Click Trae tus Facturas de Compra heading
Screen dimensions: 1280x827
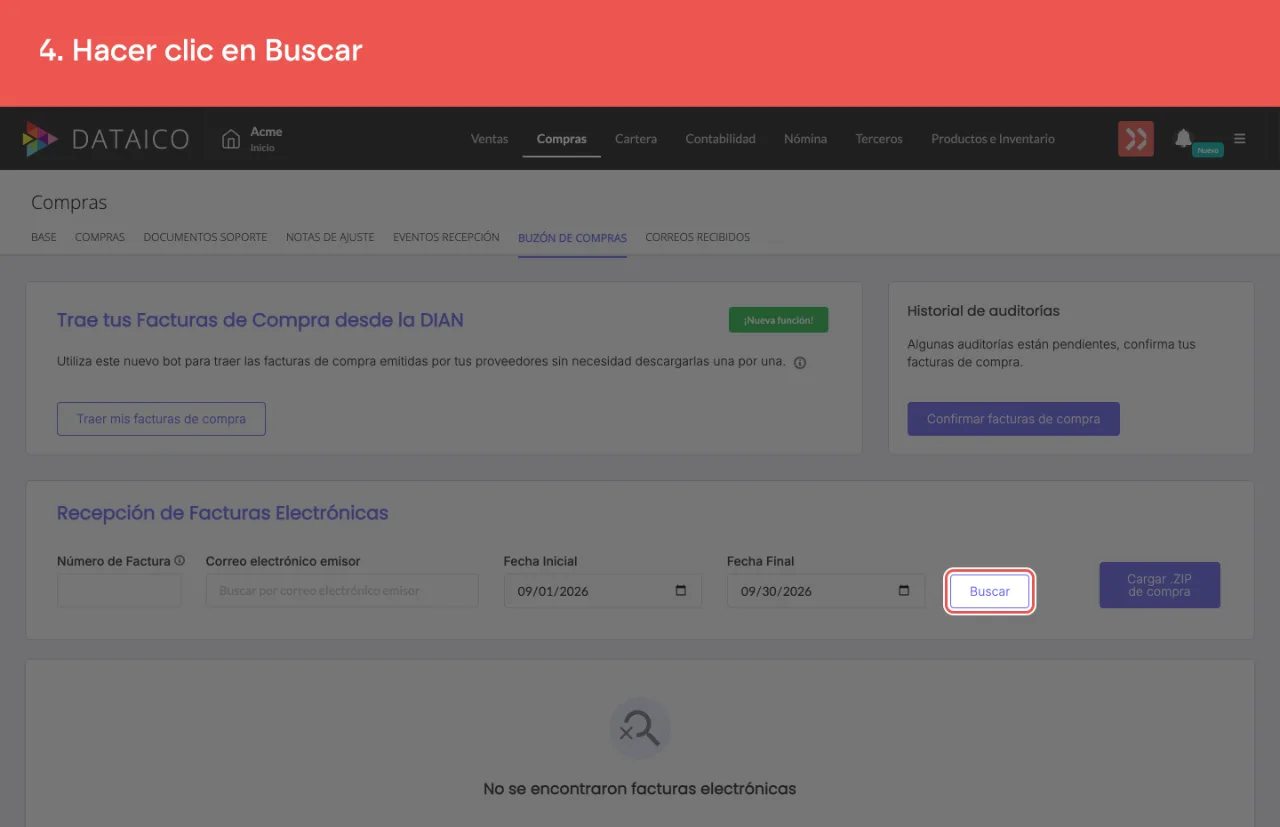pyautogui.click(x=260, y=320)
